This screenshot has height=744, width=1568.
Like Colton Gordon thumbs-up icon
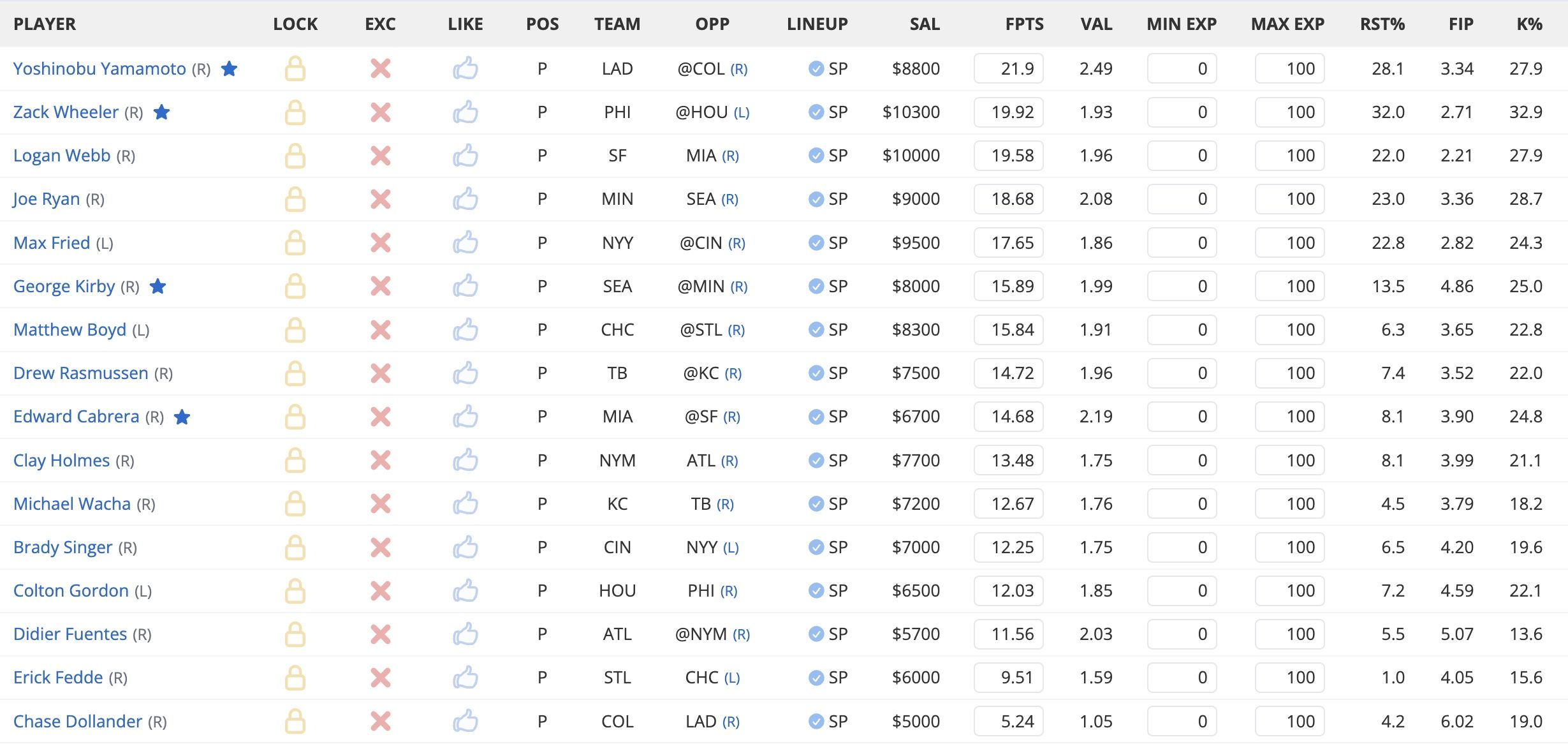pos(465,590)
